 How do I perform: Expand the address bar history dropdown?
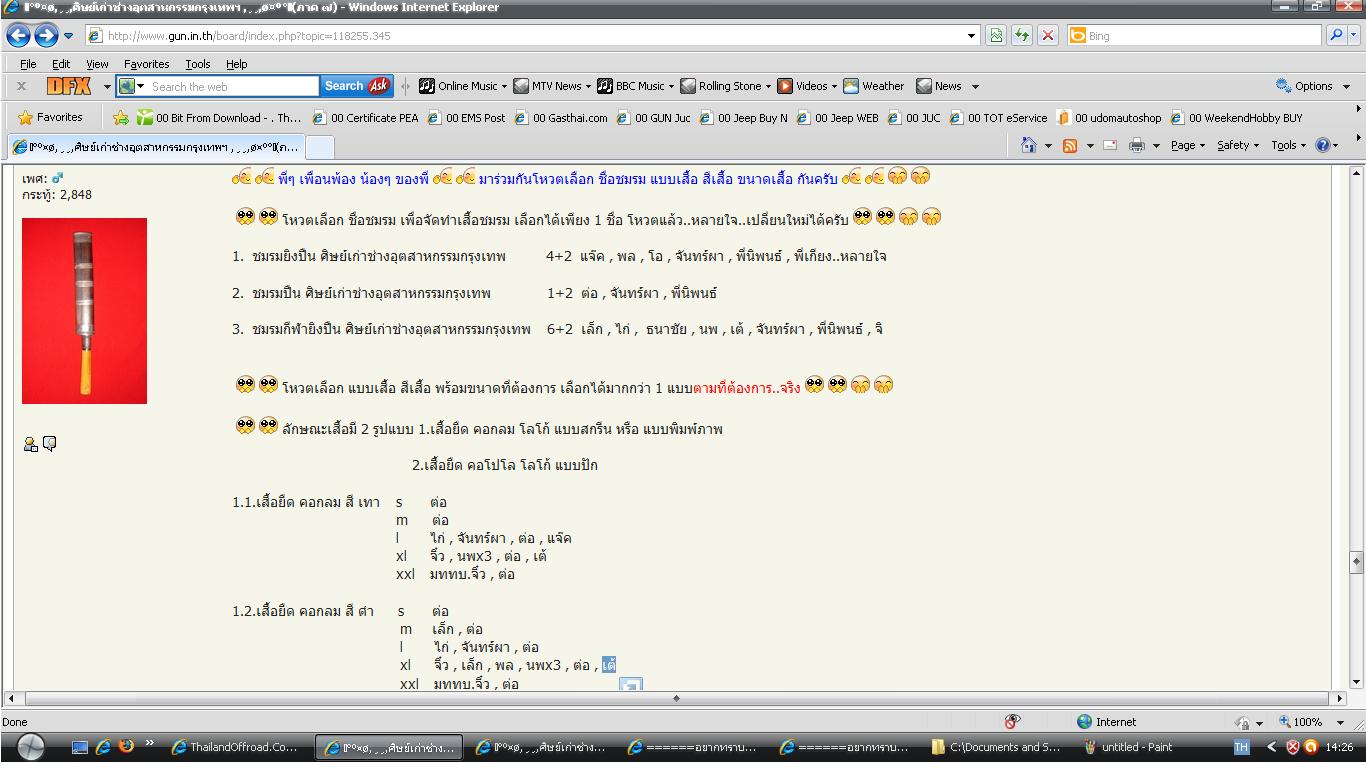(x=972, y=36)
